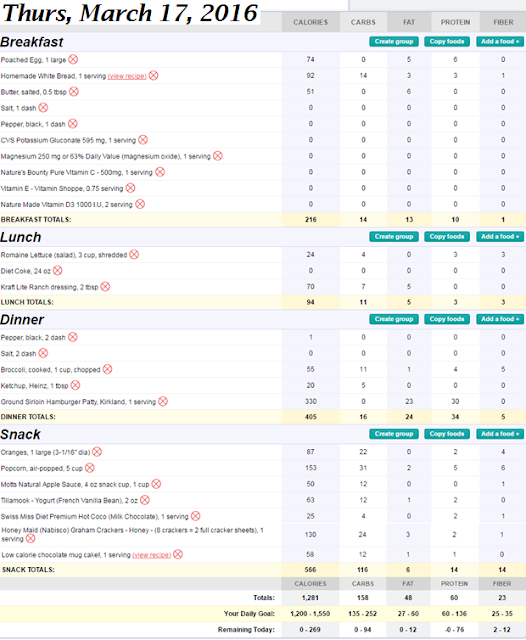
Task: Remove Poached Egg entry with its red X
Action: tap(73, 60)
